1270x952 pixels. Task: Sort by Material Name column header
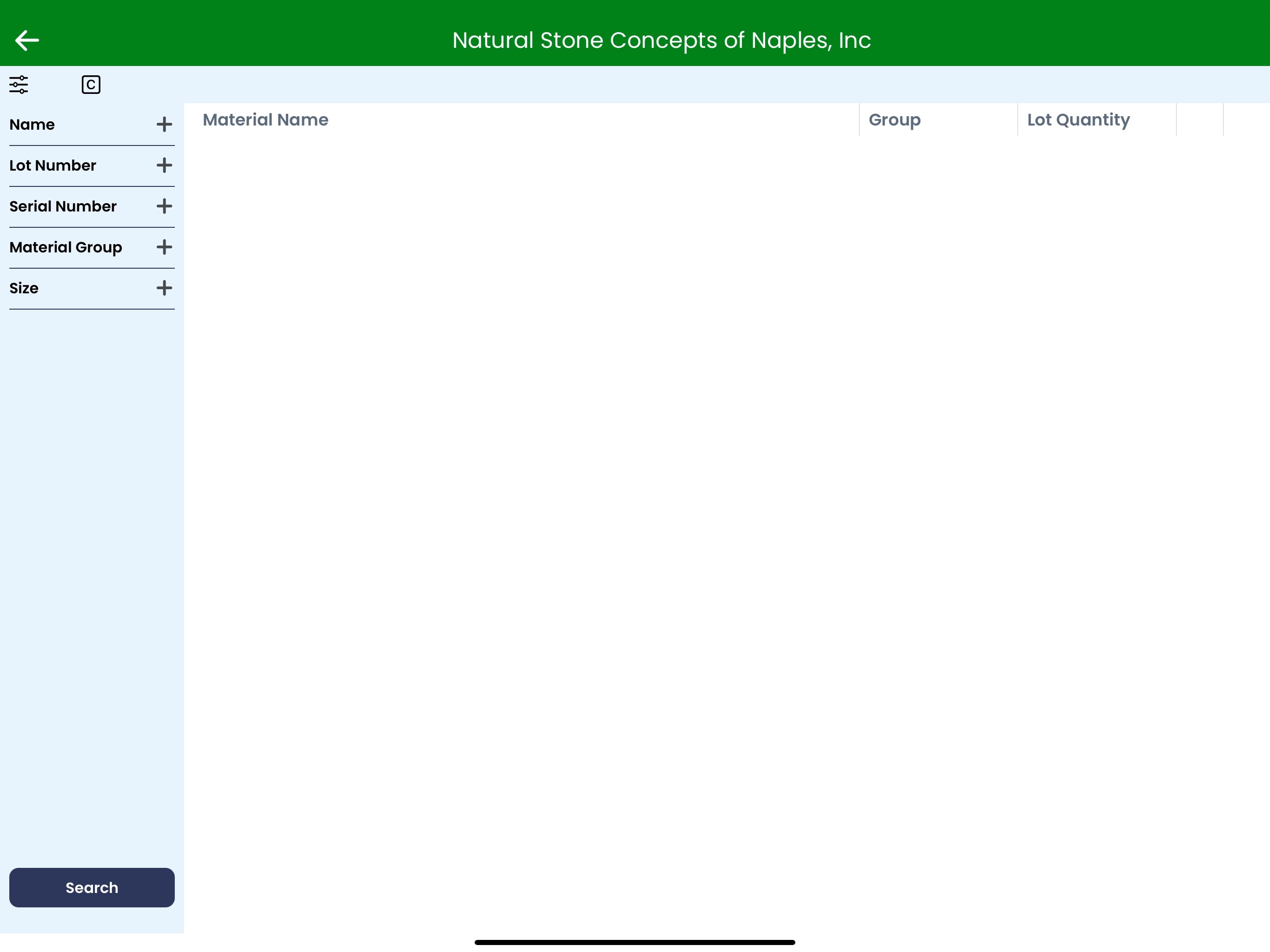tap(265, 120)
